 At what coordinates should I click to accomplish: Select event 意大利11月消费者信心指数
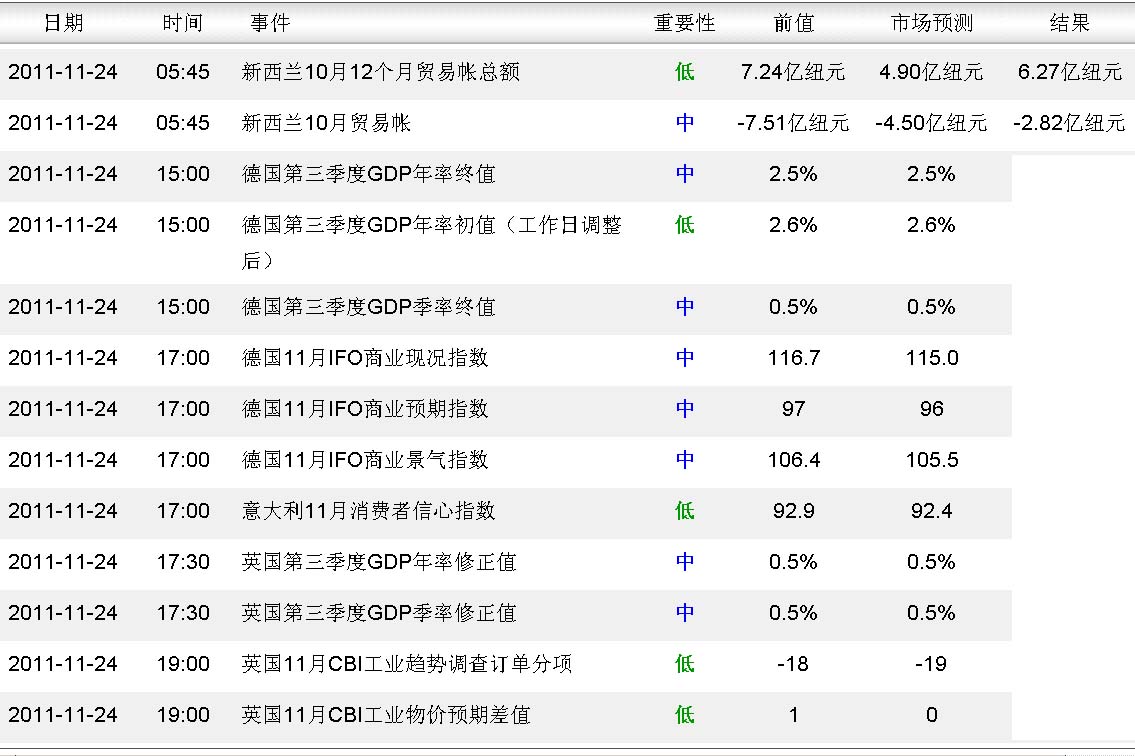click(x=368, y=511)
